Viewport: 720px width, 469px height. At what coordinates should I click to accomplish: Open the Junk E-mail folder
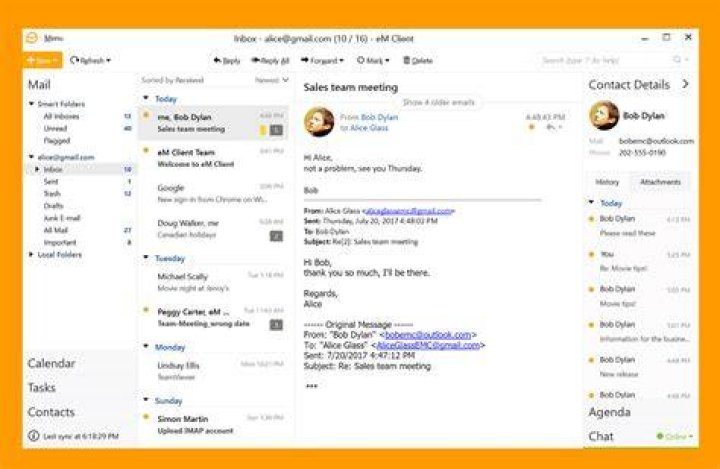pyautogui.click(x=62, y=218)
